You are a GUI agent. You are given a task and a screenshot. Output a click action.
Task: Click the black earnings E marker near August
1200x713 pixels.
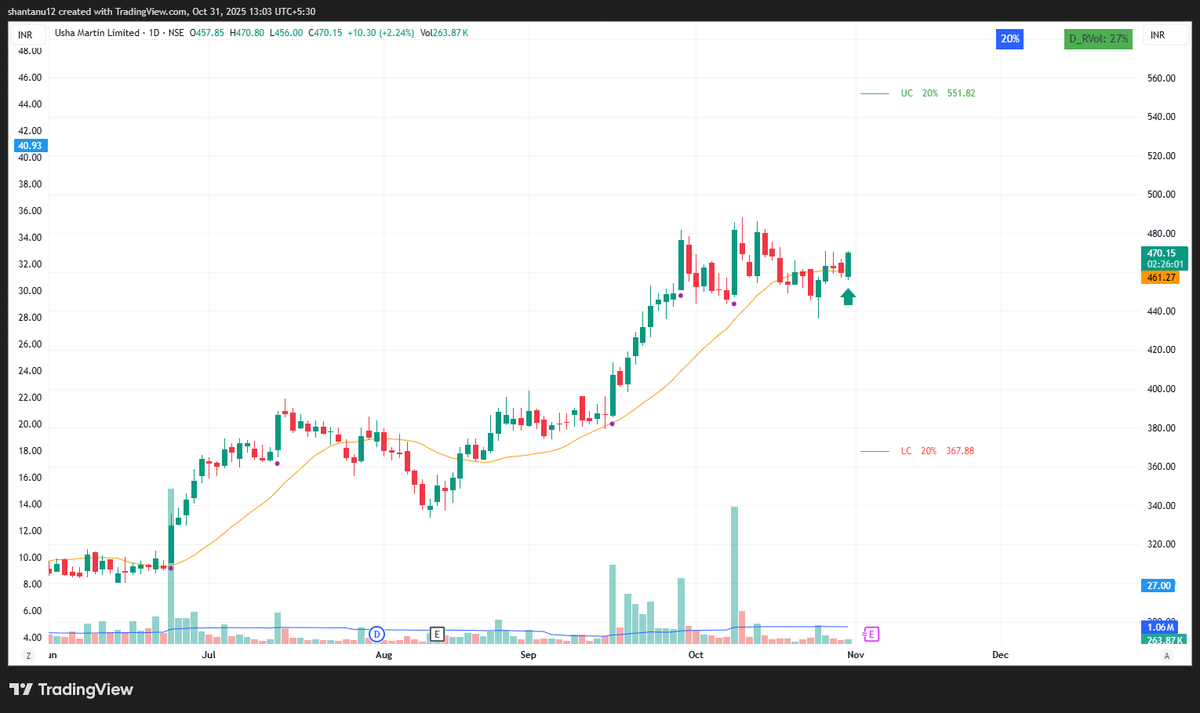click(437, 633)
